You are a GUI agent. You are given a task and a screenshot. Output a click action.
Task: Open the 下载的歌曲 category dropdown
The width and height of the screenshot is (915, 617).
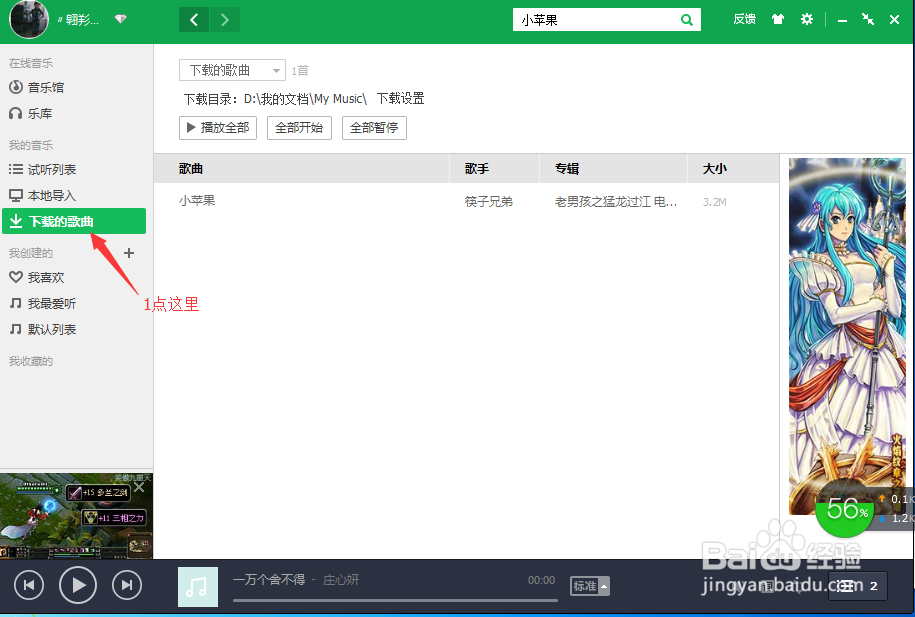[x=232, y=69]
